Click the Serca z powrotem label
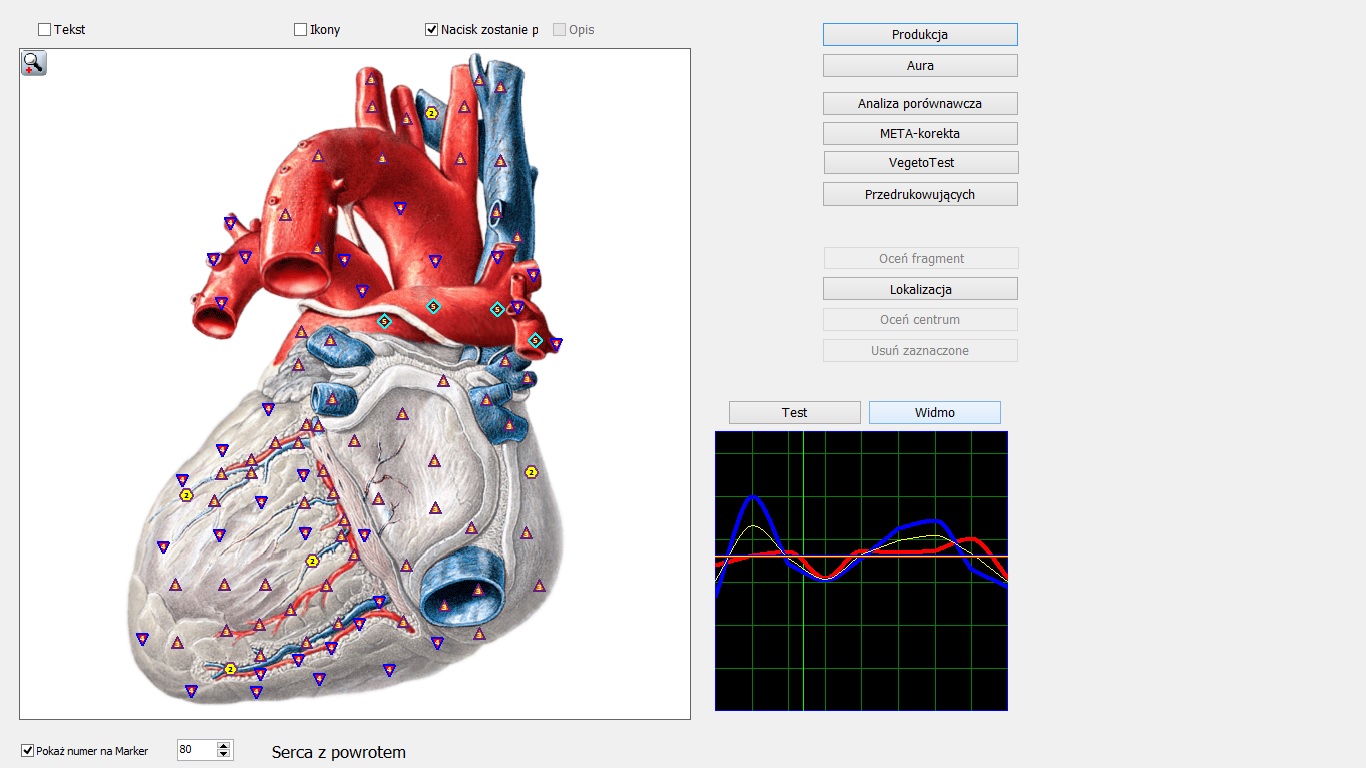 pyautogui.click(x=339, y=752)
